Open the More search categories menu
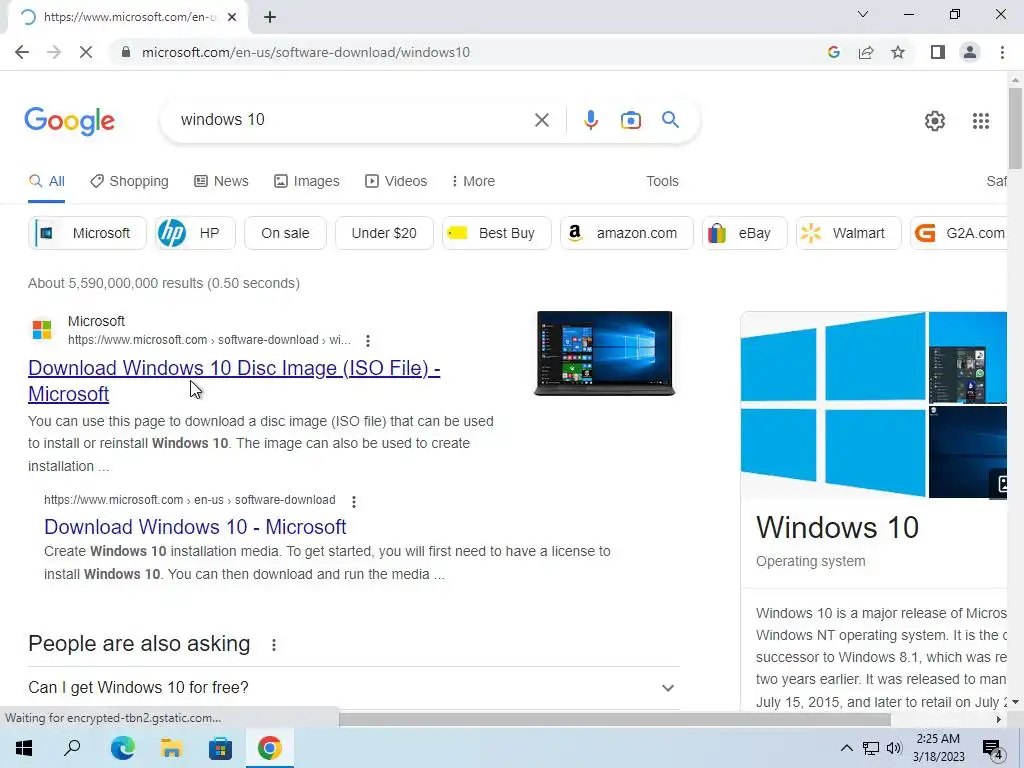 pos(473,181)
